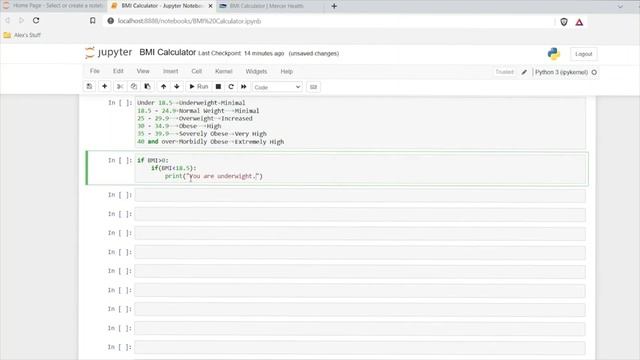The image size is (640, 360).
Task: Click the Logout button
Action: tap(584, 54)
